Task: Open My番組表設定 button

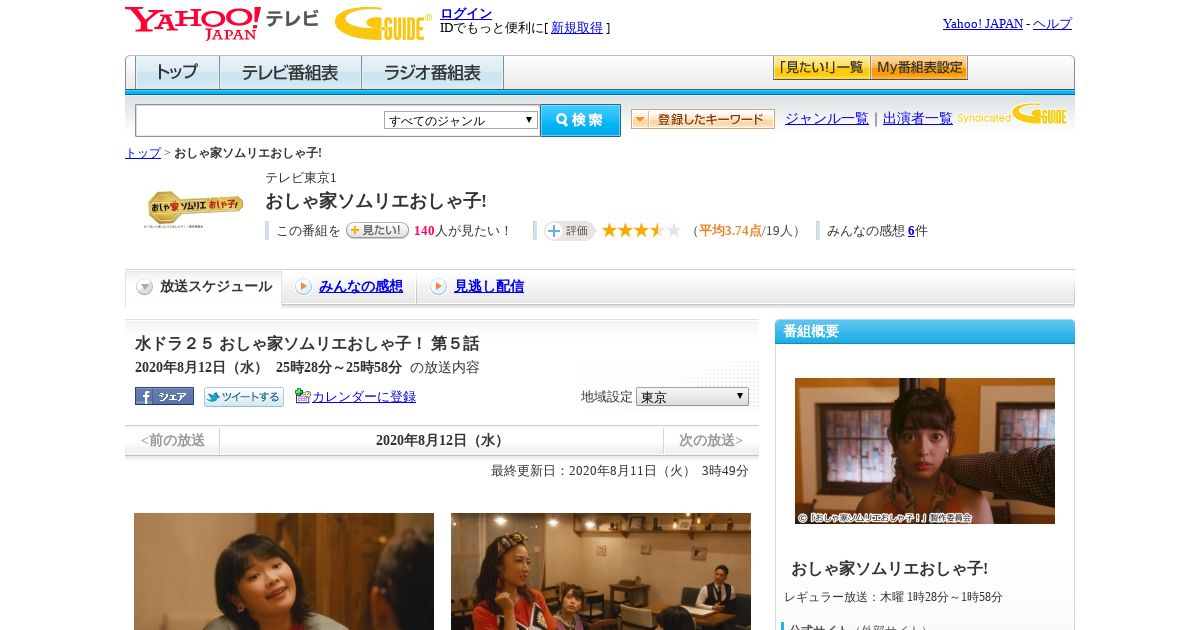Action: (919, 68)
